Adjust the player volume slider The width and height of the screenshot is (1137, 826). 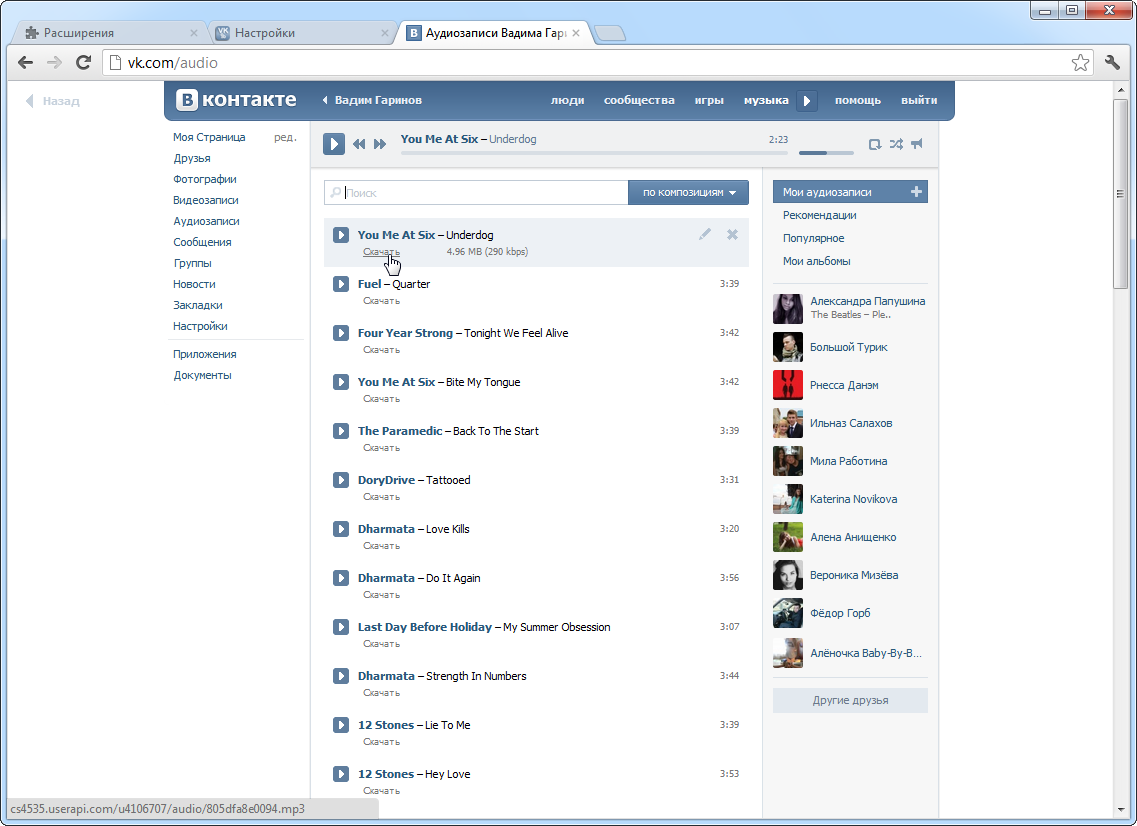826,153
